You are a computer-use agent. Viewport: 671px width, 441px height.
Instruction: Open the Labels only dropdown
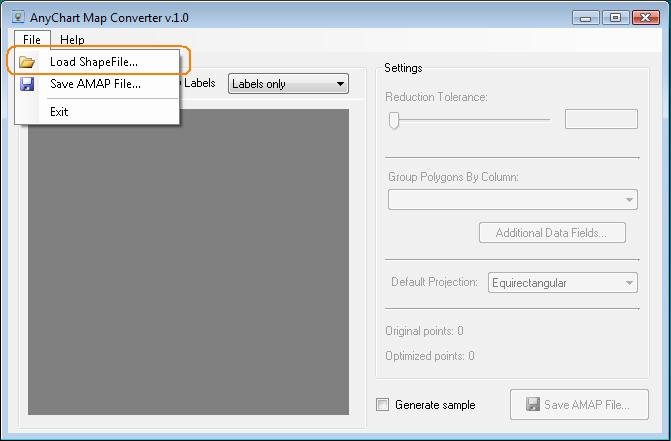288,84
